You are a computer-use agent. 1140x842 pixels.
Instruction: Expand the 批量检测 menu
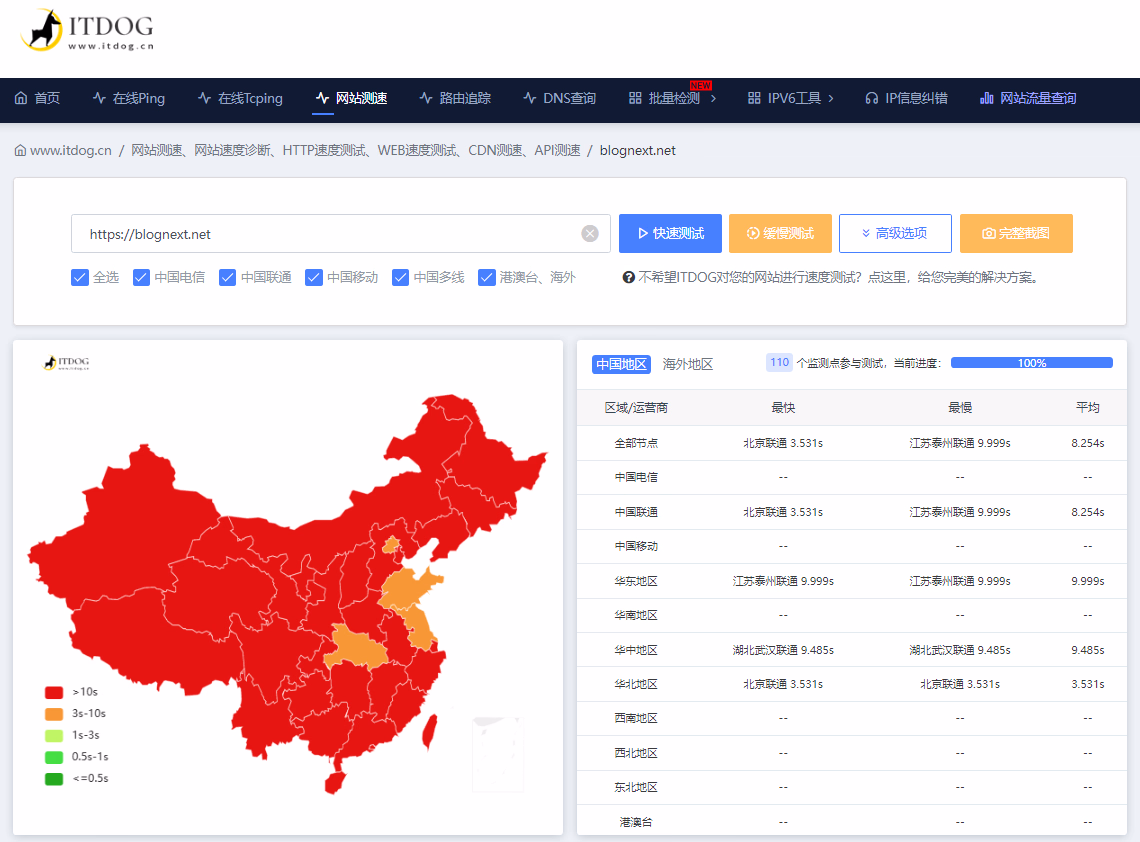pyautogui.click(x=672, y=98)
